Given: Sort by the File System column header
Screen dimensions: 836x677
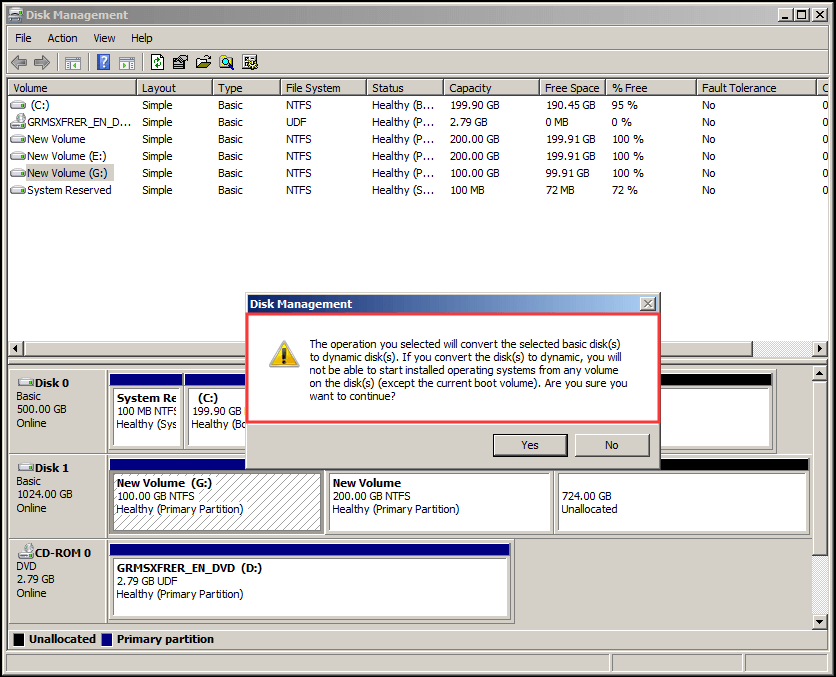Looking at the screenshot, I should click(324, 88).
